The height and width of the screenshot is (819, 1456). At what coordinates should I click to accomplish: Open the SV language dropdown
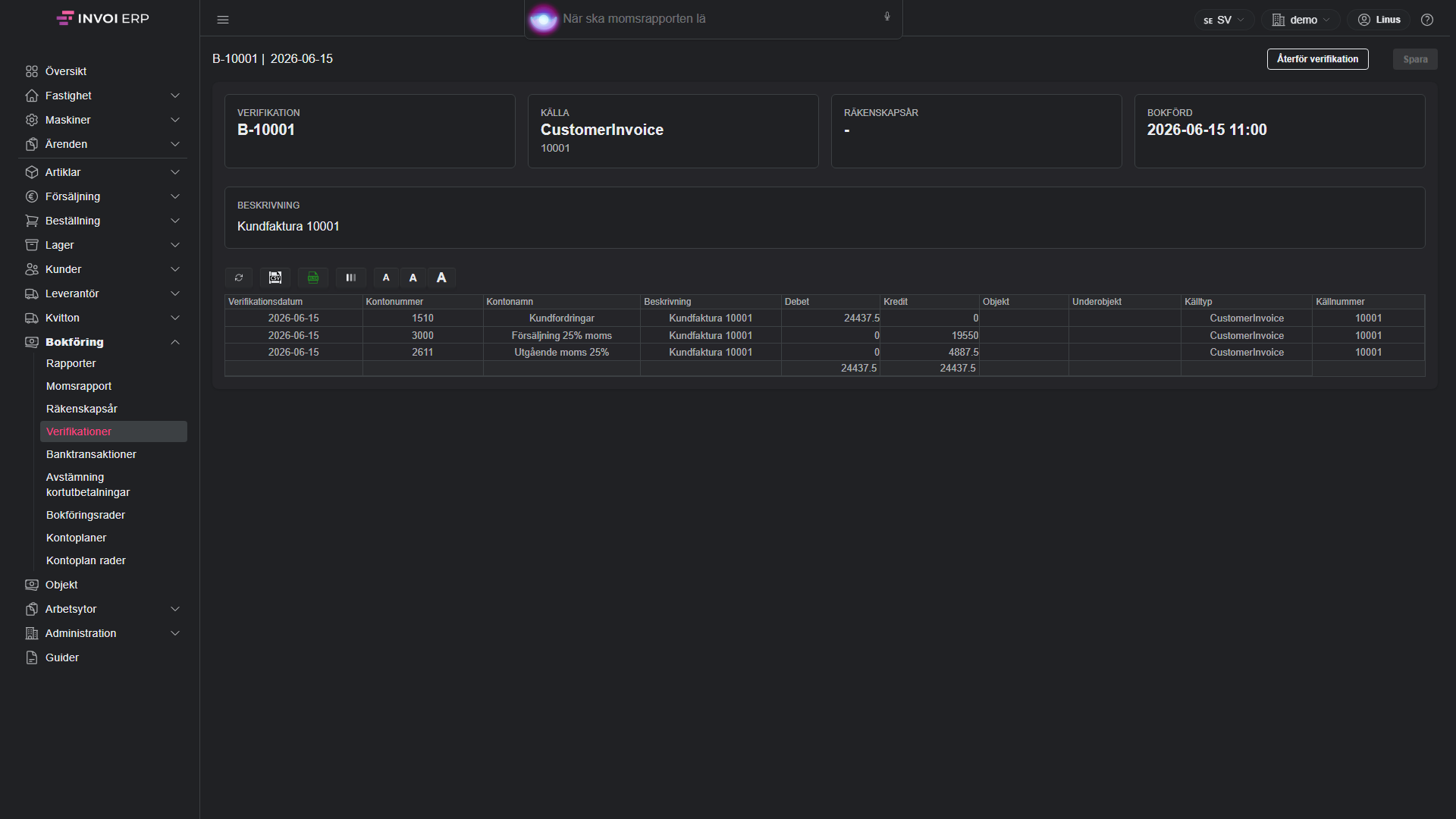(1224, 20)
